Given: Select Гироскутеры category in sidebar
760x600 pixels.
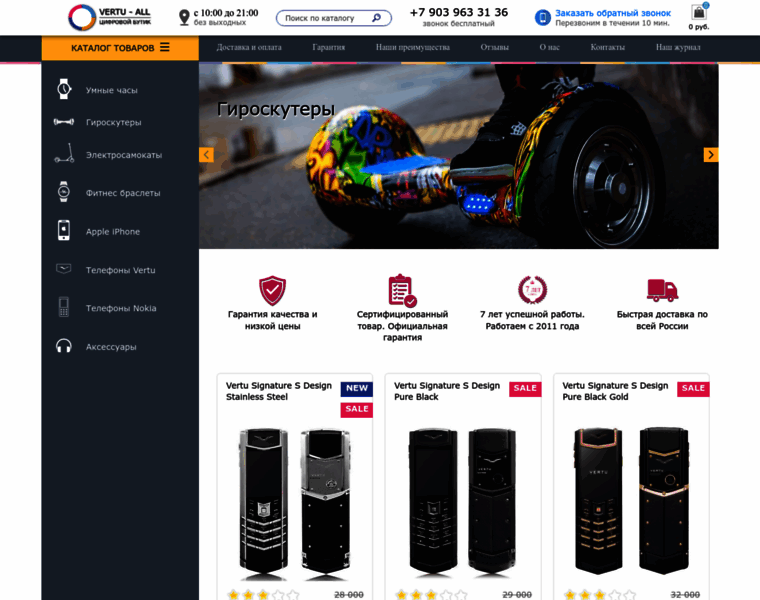Looking at the screenshot, I should pos(114,122).
